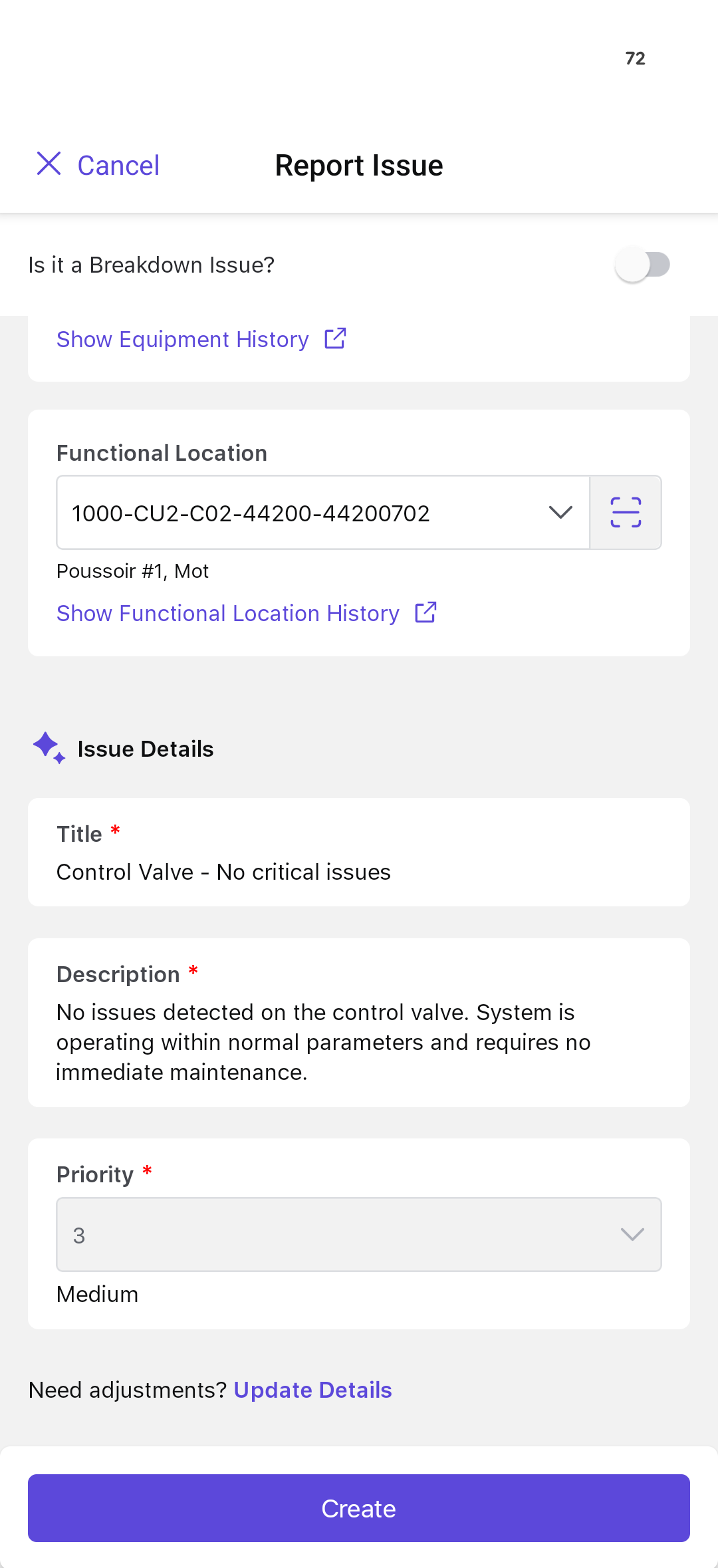Select the Title field text

tap(223, 872)
